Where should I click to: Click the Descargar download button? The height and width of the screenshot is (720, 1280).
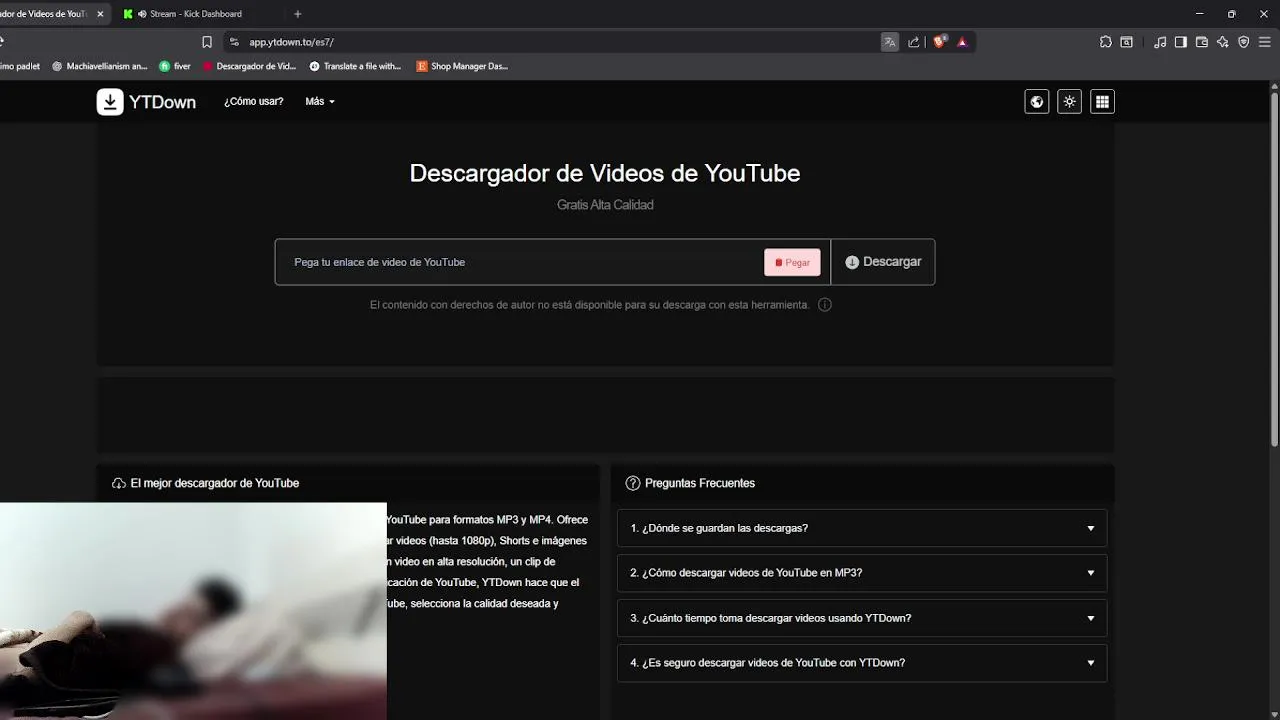(x=883, y=262)
